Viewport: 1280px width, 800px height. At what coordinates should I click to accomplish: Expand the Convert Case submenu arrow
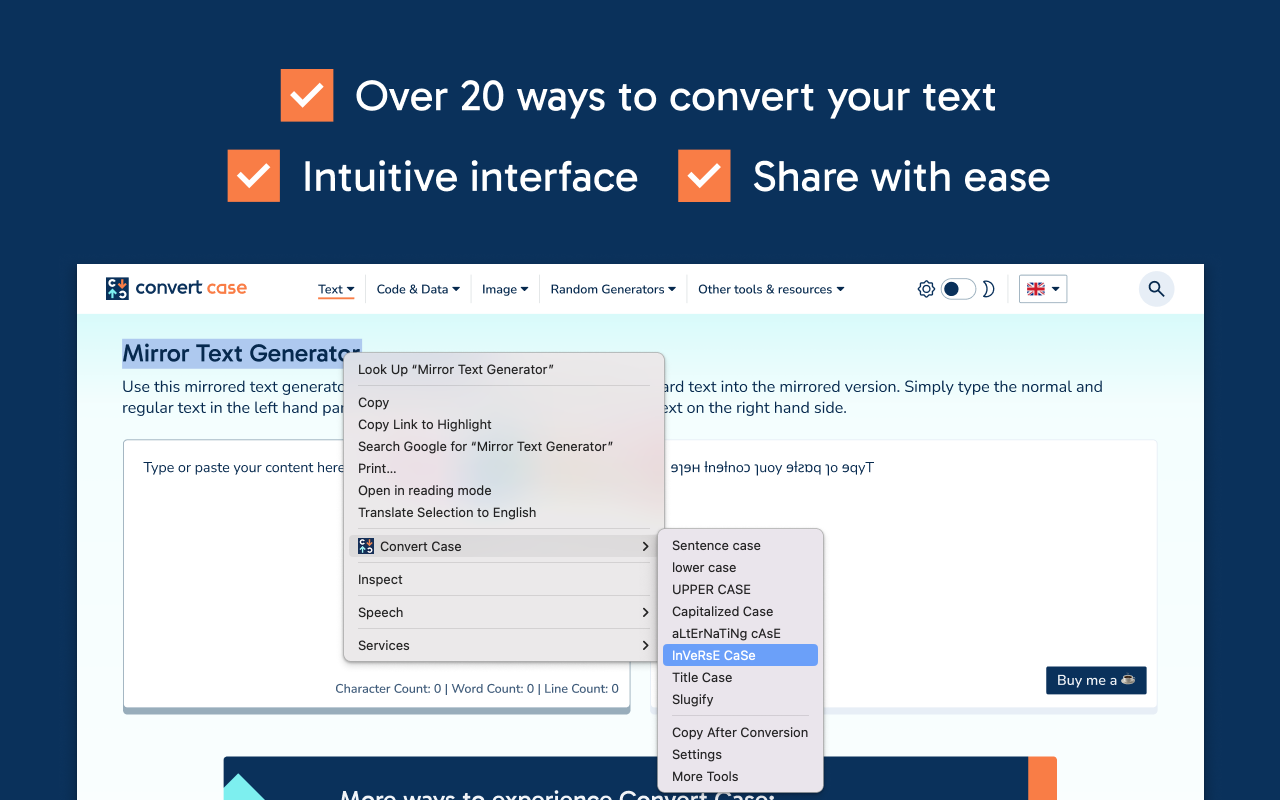click(x=646, y=546)
